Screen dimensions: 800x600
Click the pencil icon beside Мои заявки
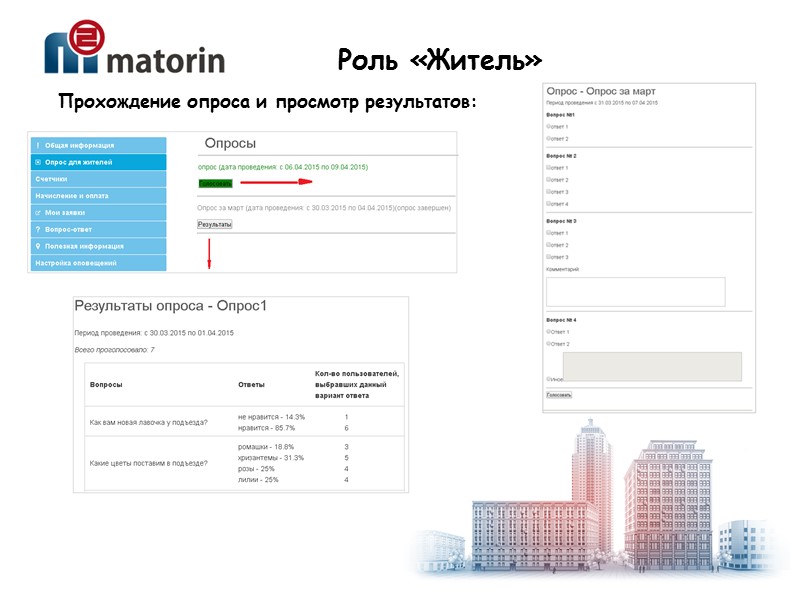click(x=38, y=213)
